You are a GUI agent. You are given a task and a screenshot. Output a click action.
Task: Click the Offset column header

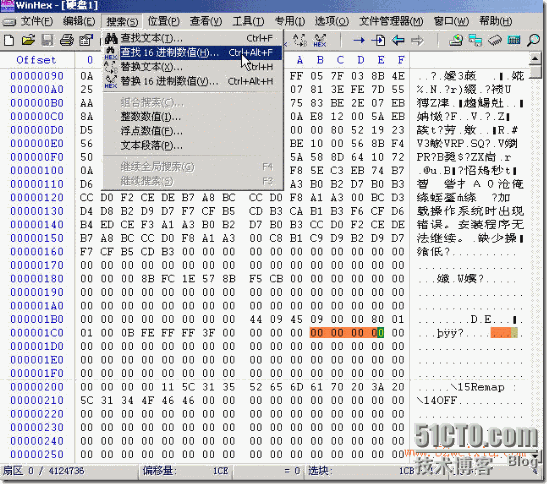pos(36,60)
